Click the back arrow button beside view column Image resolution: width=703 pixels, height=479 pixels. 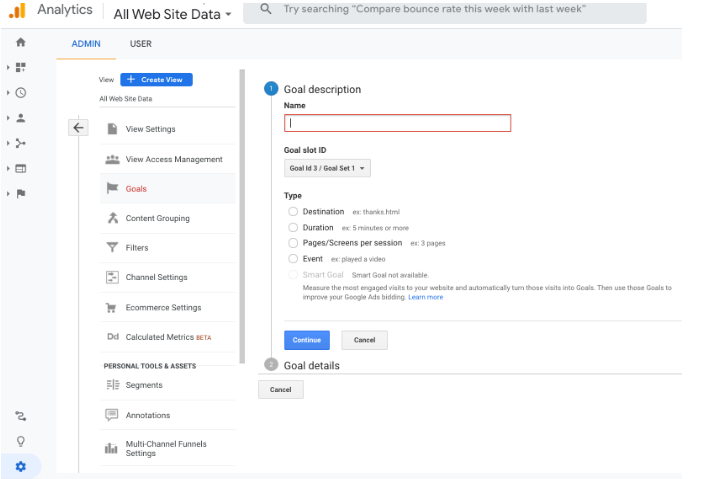79,128
